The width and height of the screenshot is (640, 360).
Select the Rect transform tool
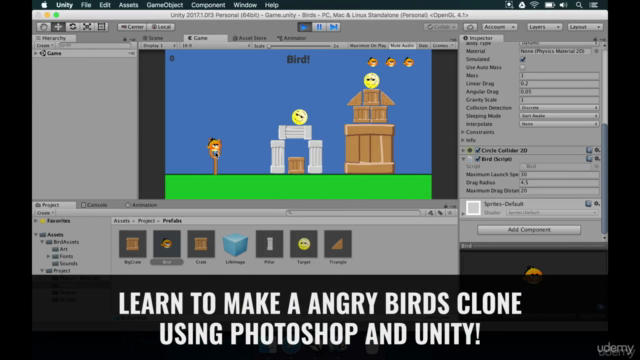click(x=101, y=27)
